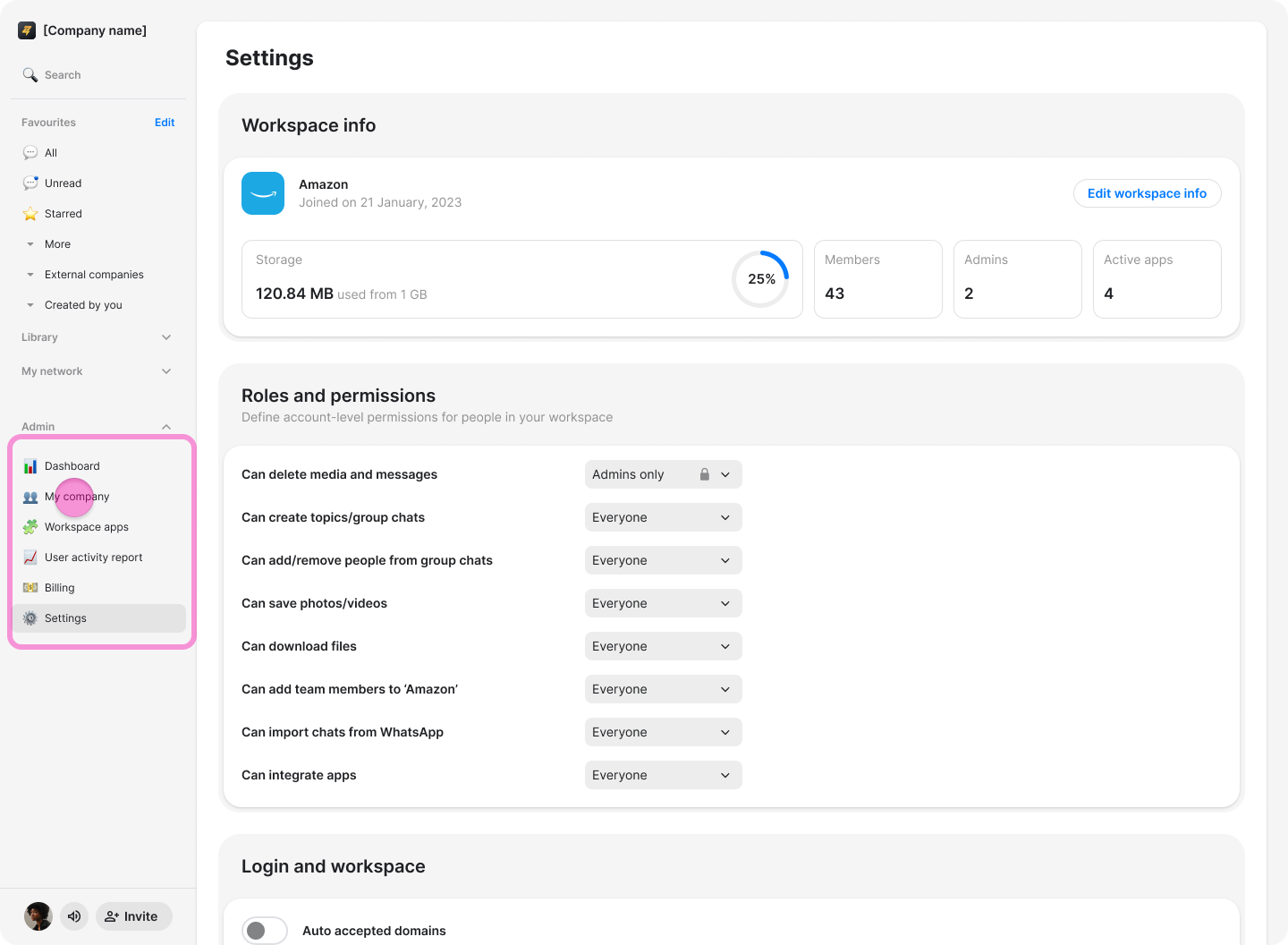The height and width of the screenshot is (945, 1288).
Task: Open the delete media and messages dropdown
Action: click(x=664, y=474)
